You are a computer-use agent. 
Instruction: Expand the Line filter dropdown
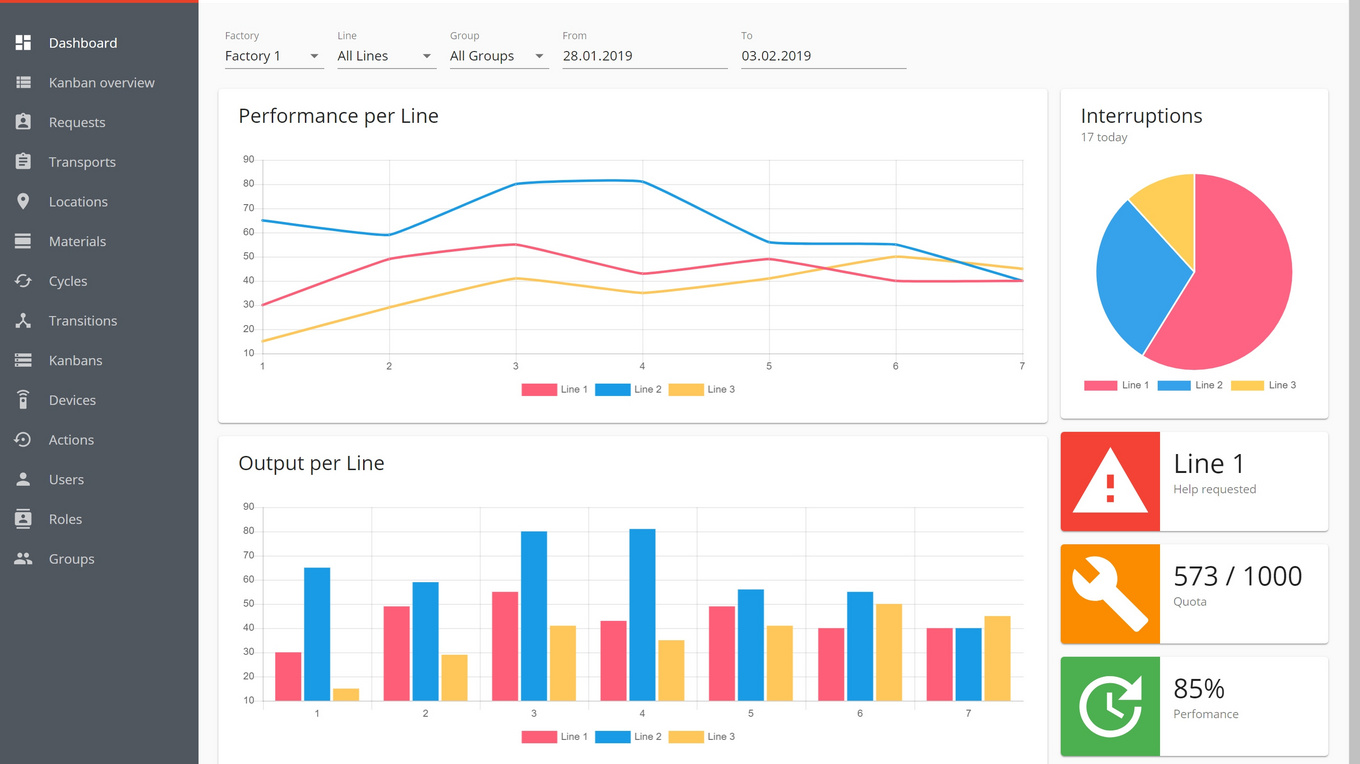pyautogui.click(x=386, y=56)
